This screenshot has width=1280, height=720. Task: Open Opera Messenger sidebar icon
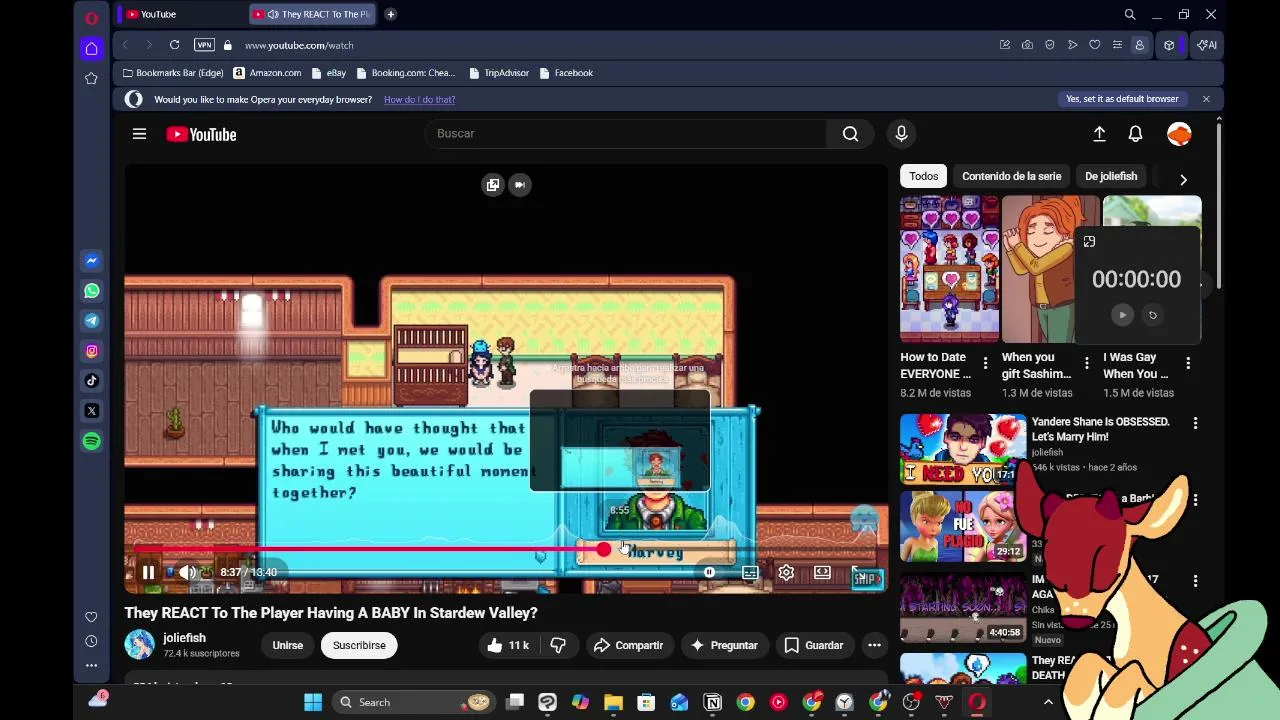(x=92, y=261)
